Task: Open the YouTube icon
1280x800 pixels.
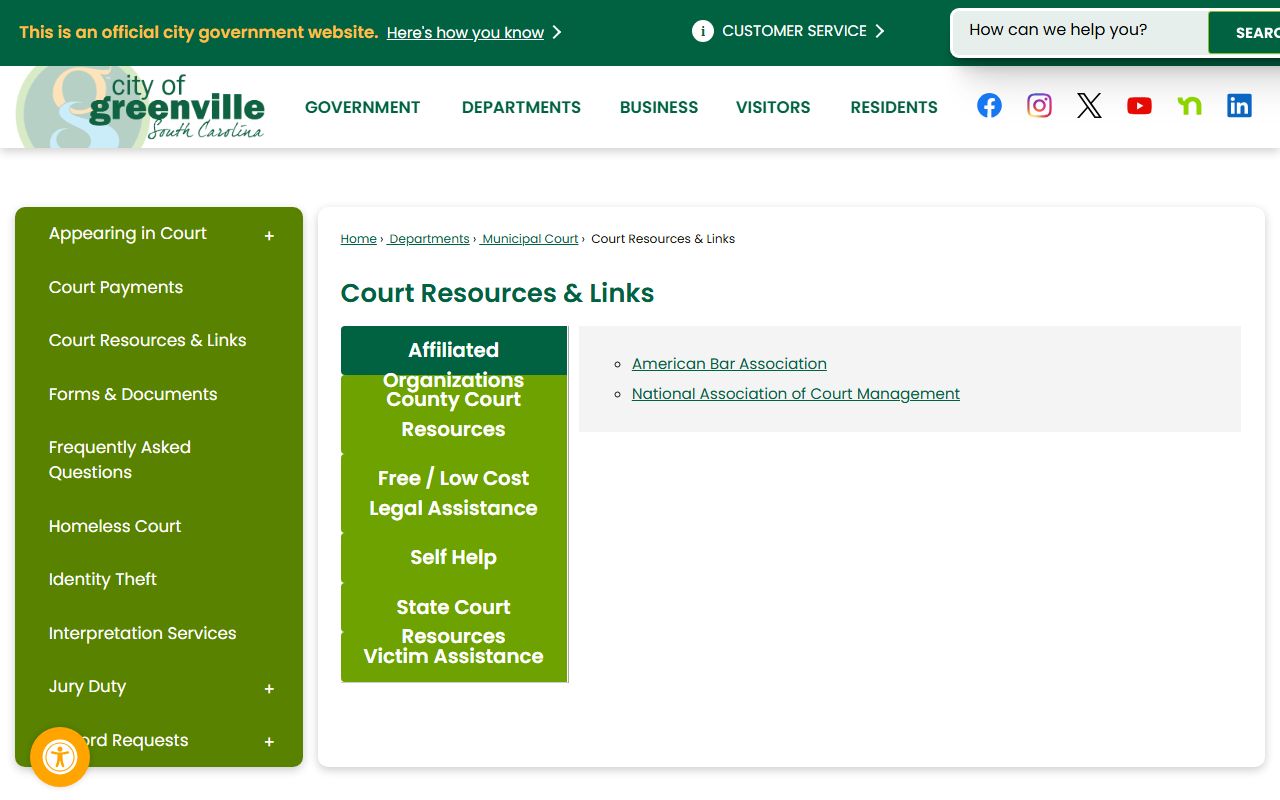Action: (1139, 106)
